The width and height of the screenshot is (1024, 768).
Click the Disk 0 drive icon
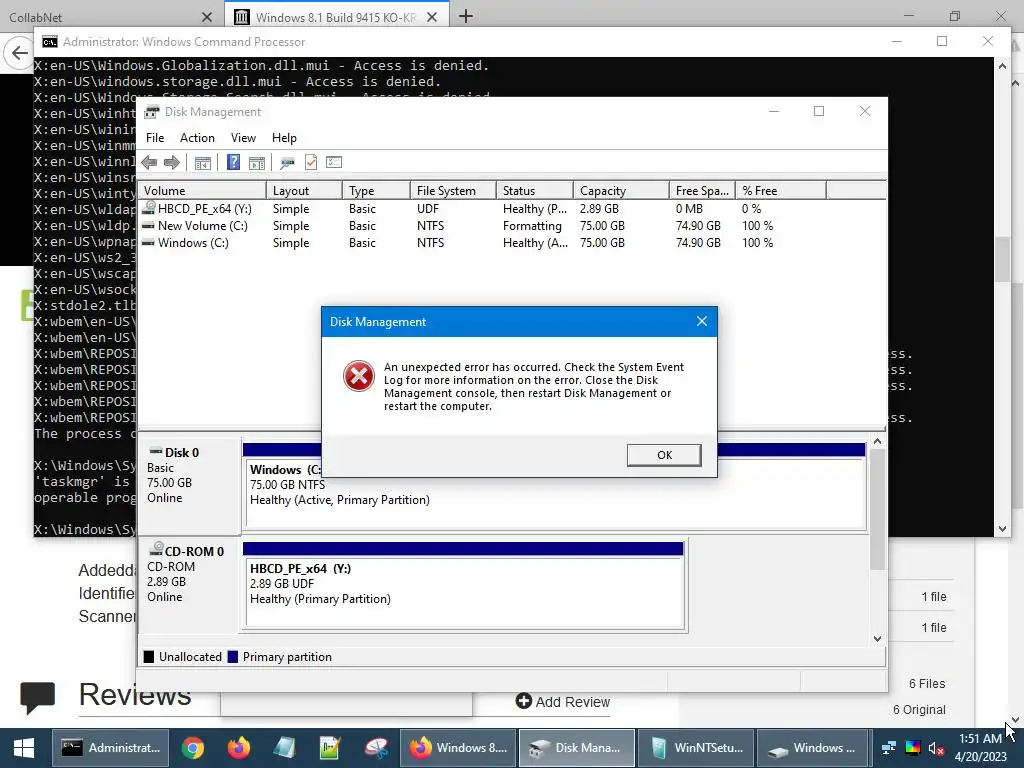(x=155, y=451)
